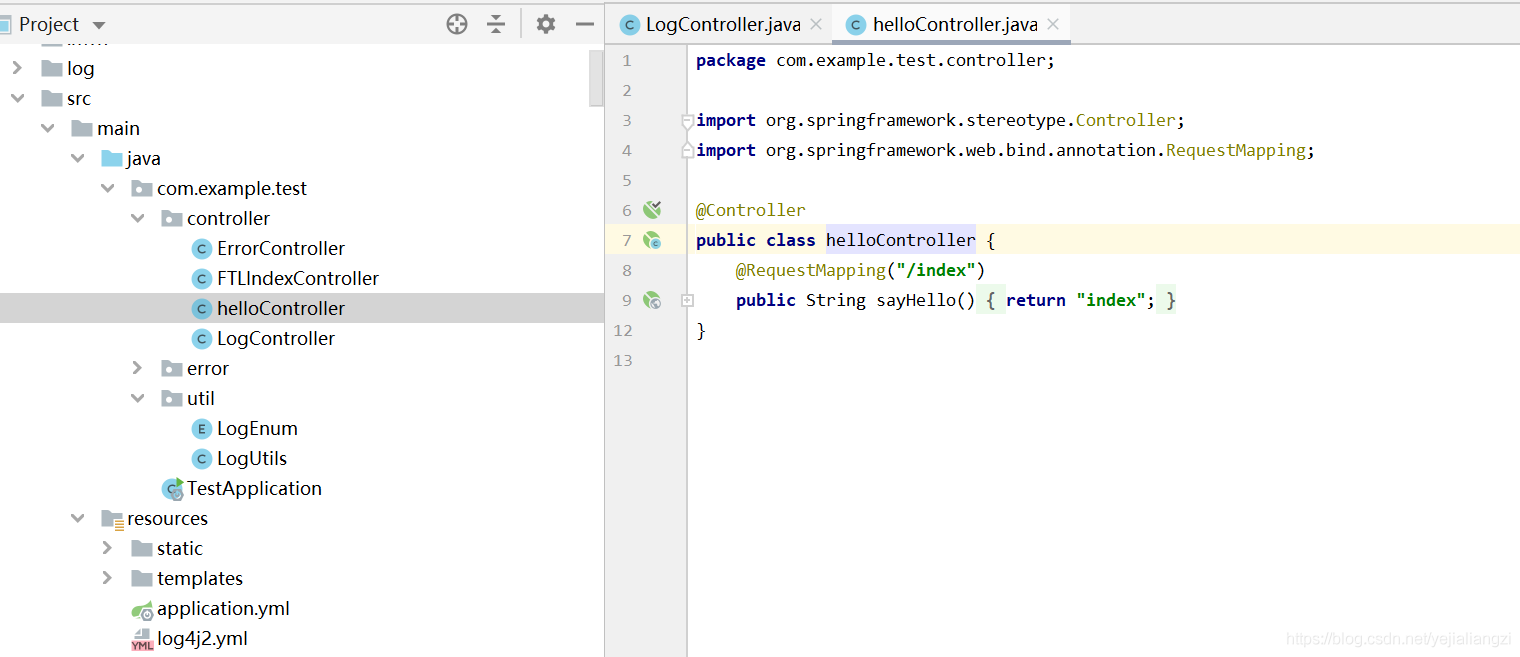Expand the templates folder

coord(107,578)
